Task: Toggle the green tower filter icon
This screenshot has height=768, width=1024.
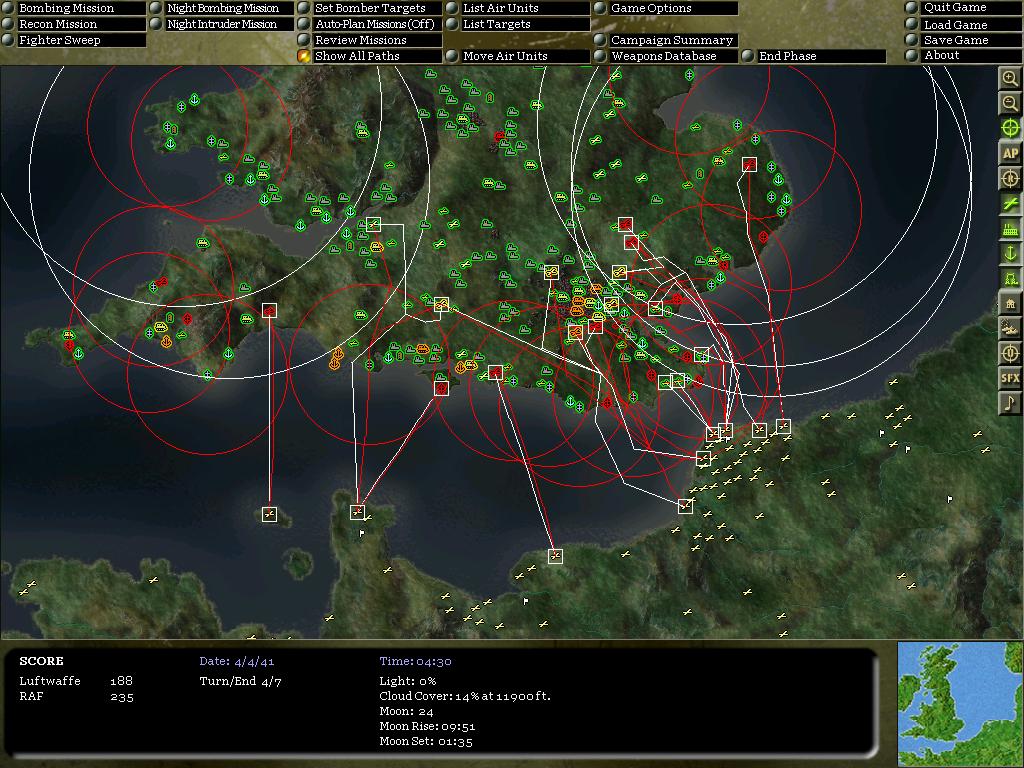Action: pyautogui.click(x=1010, y=278)
